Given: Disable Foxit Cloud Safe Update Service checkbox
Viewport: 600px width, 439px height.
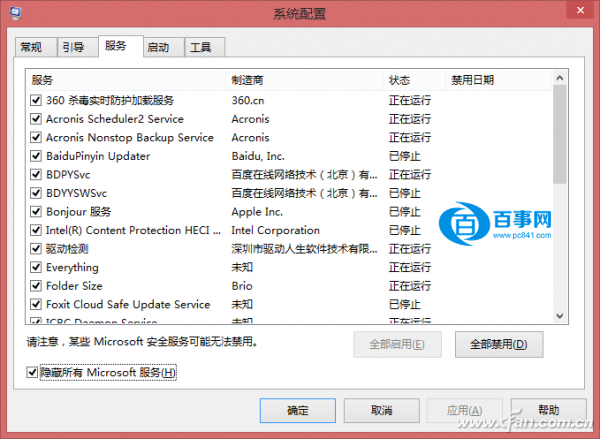Looking at the screenshot, I should coord(36,304).
